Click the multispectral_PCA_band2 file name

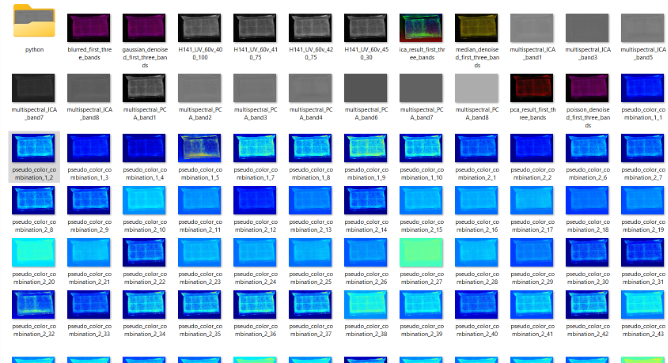200,113
